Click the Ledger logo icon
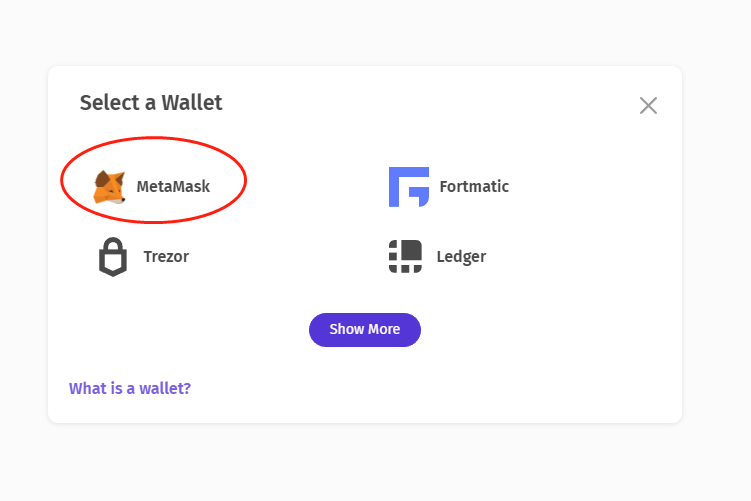 coord(405,257)
